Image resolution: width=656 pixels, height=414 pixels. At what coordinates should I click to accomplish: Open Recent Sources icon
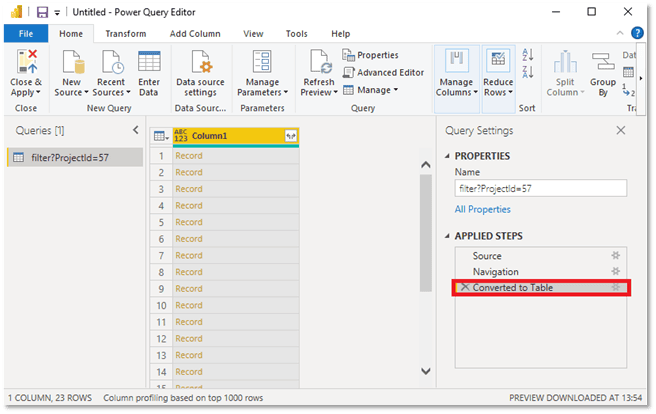pos(112,61)
